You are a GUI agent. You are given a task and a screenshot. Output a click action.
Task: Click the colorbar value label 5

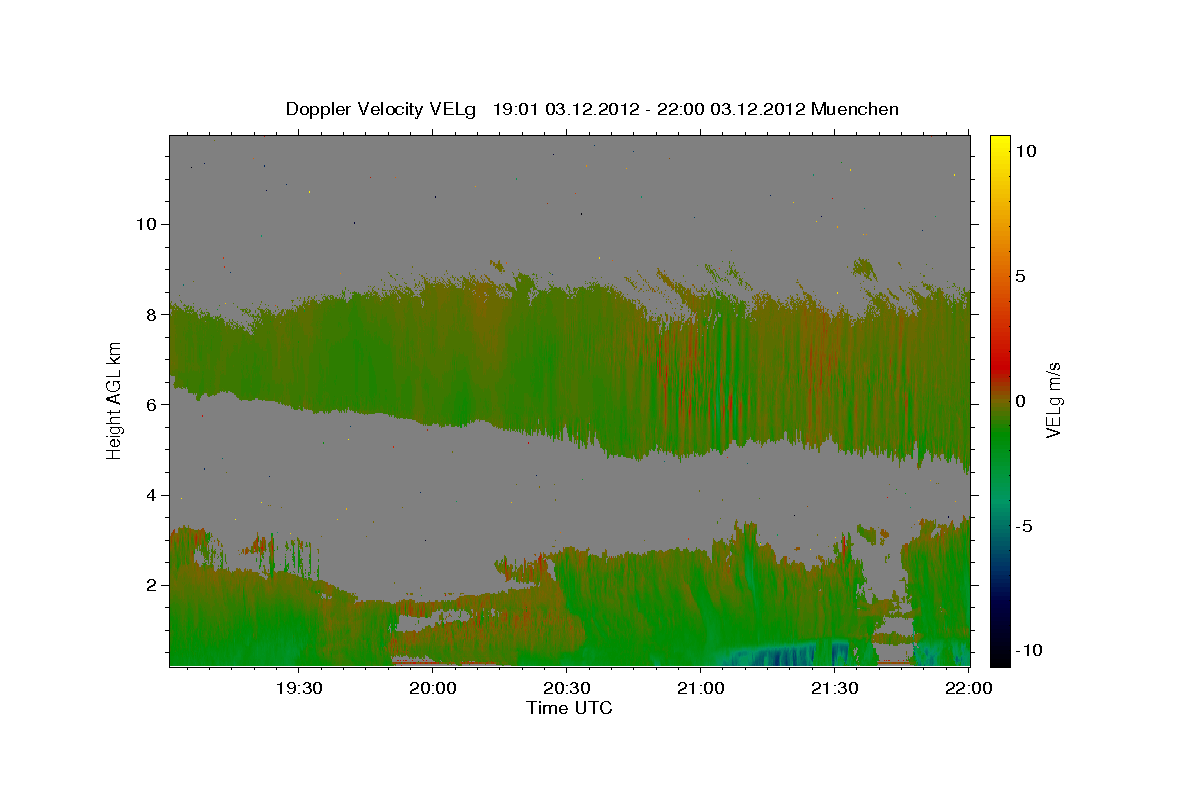click(1019, 276)
